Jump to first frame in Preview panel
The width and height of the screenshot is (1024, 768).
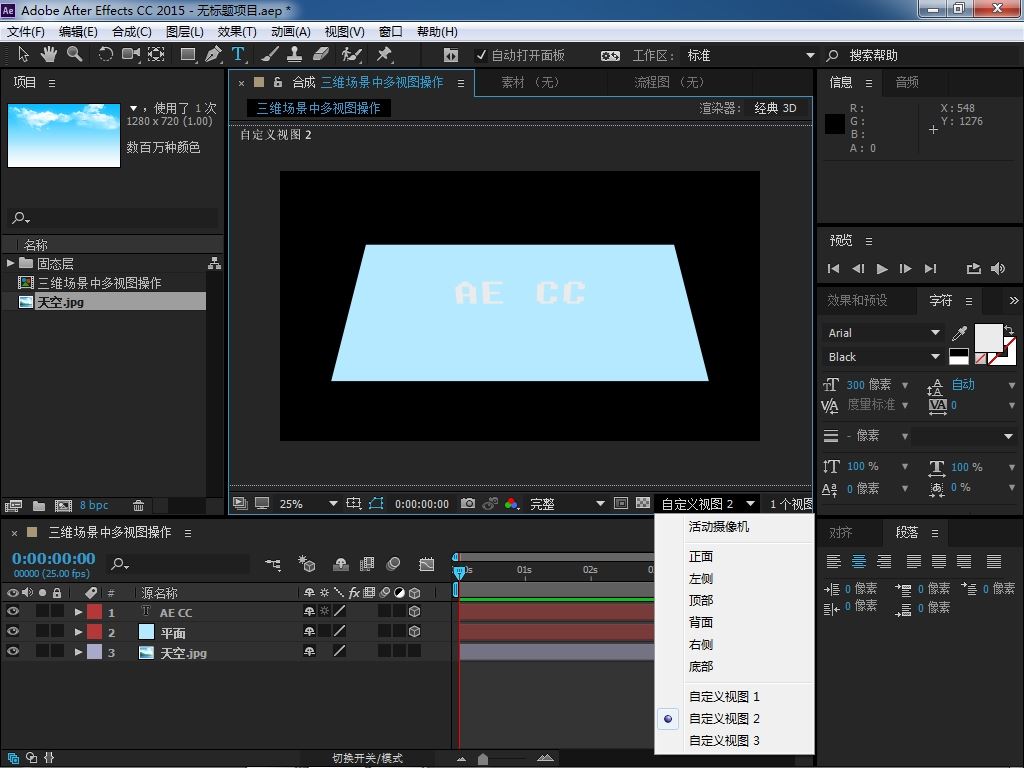tap(833, 268)
